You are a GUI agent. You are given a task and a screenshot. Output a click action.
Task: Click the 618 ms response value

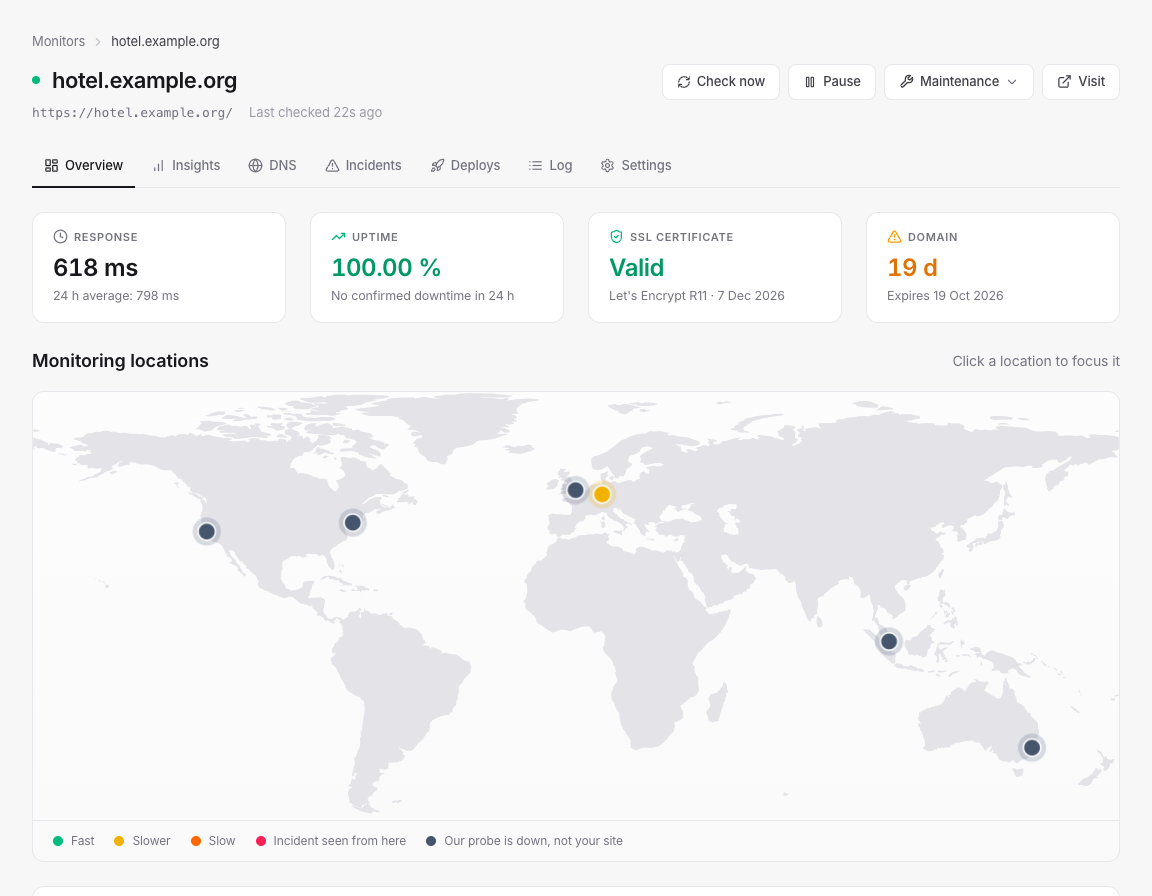coord(96,267)
